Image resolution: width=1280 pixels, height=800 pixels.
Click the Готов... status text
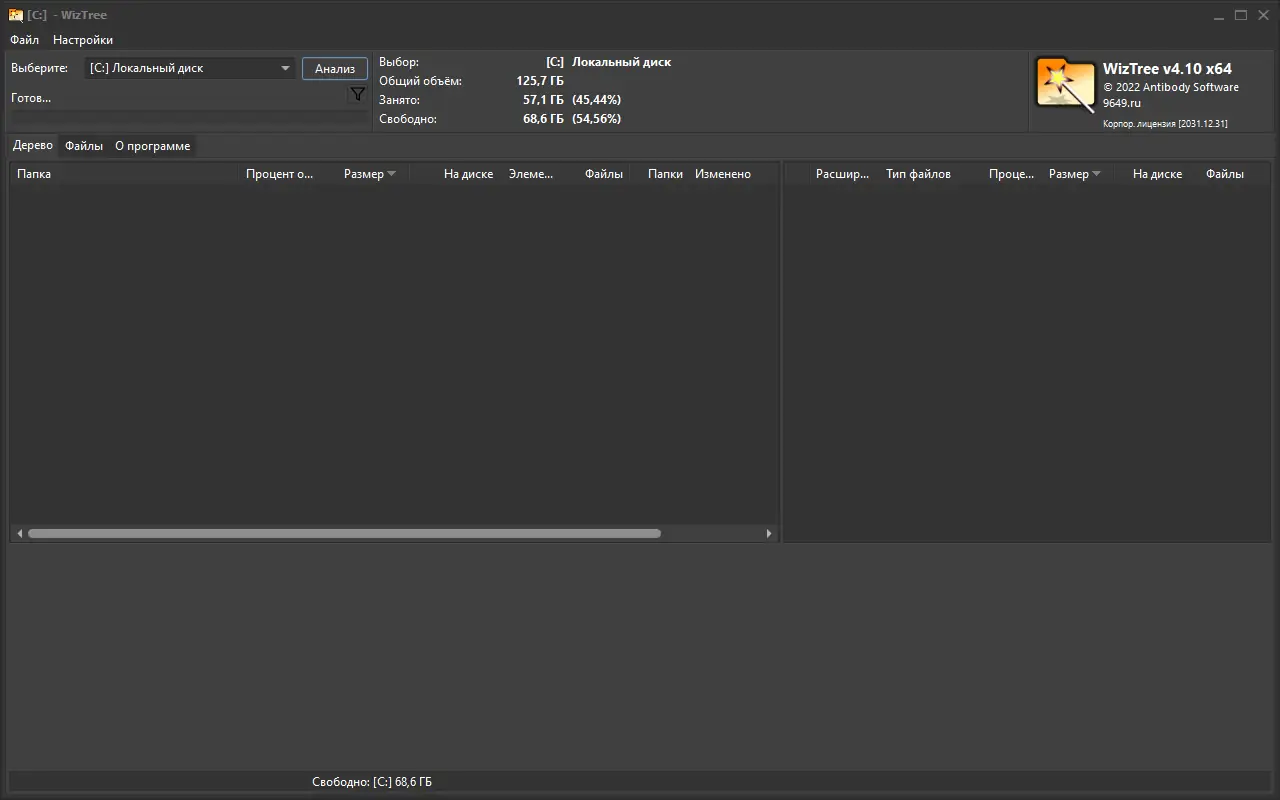[31, 98]
